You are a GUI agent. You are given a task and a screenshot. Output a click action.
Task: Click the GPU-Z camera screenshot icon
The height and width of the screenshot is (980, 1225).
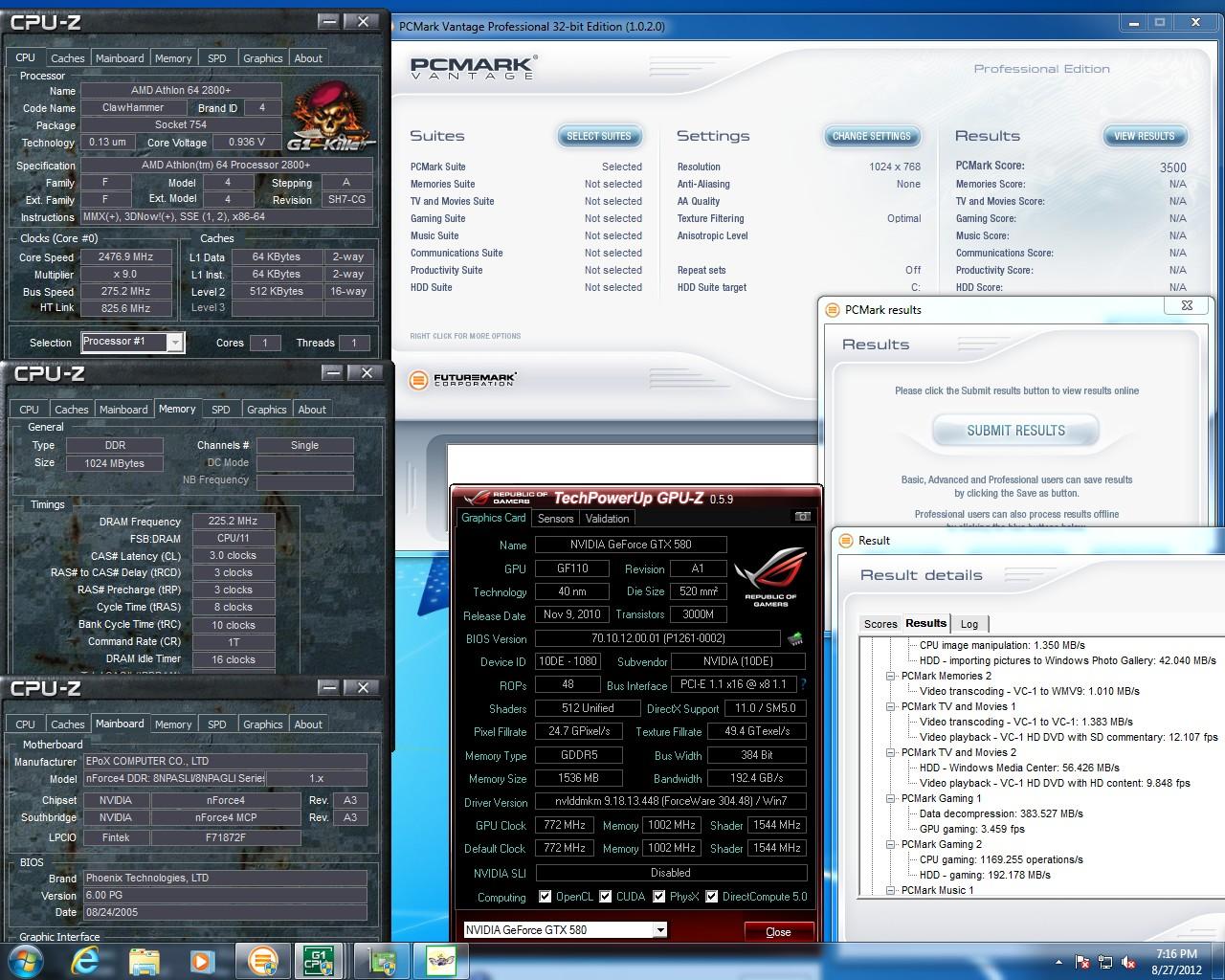click(x=802, y=517)
